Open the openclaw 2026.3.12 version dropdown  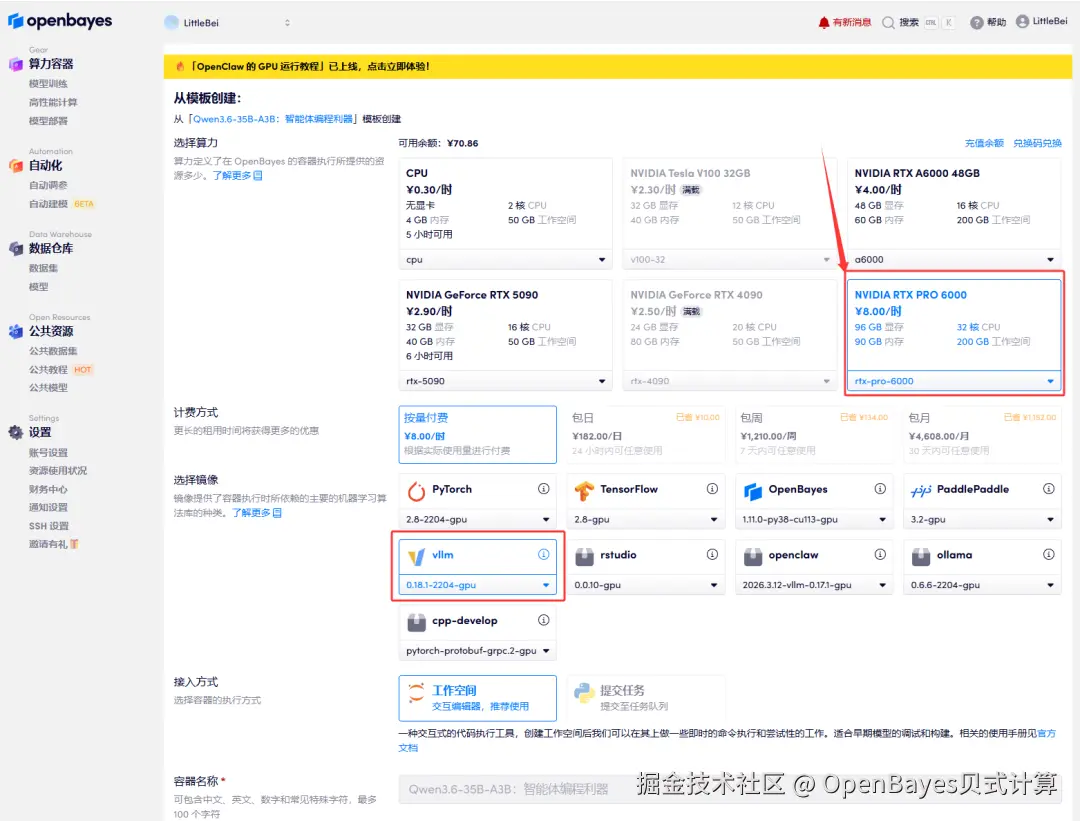tap(813, 585)
